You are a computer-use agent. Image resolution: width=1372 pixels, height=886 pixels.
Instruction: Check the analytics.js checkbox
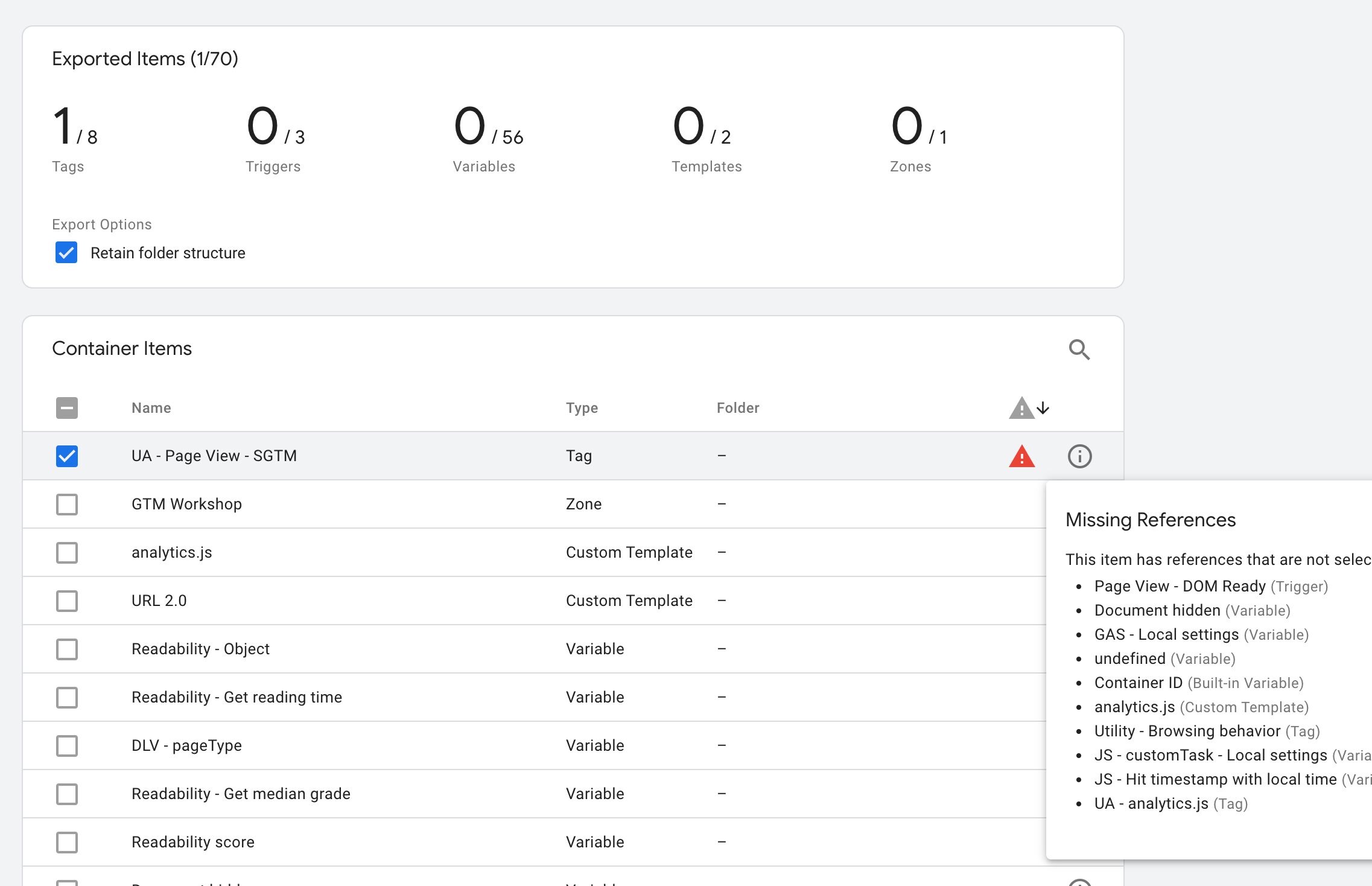[x=67, y=553]
